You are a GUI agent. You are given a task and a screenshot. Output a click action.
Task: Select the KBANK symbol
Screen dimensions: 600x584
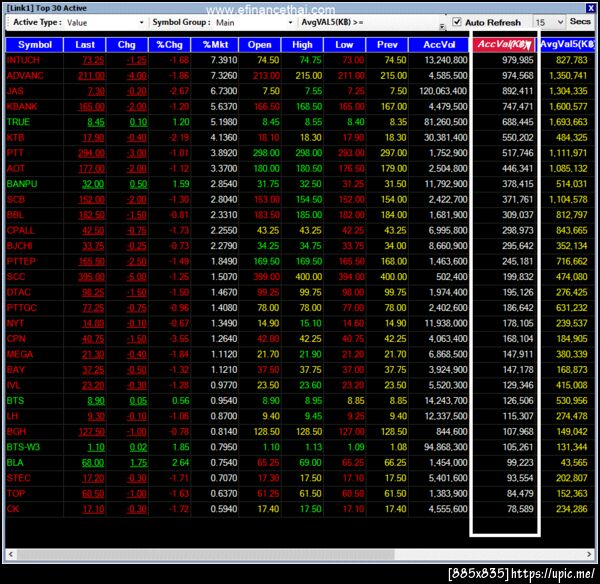point(22,106)
